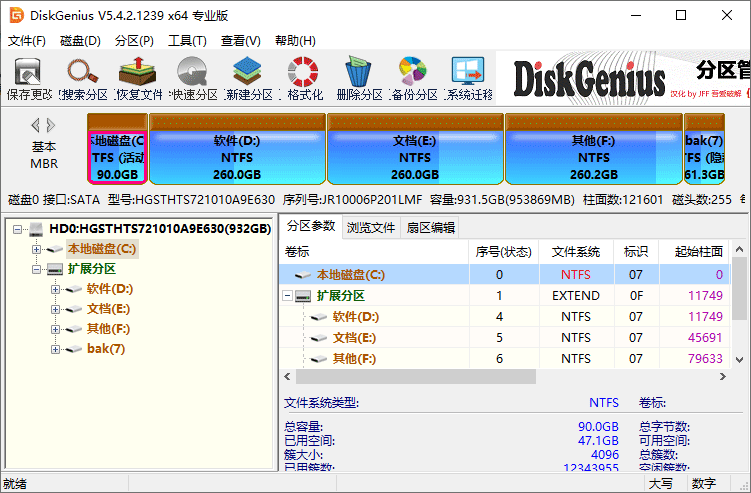Select the 文档(E:) 260.0GB partition block
Image resolution: width=751 pixels, height=493 pixels.
415,149
